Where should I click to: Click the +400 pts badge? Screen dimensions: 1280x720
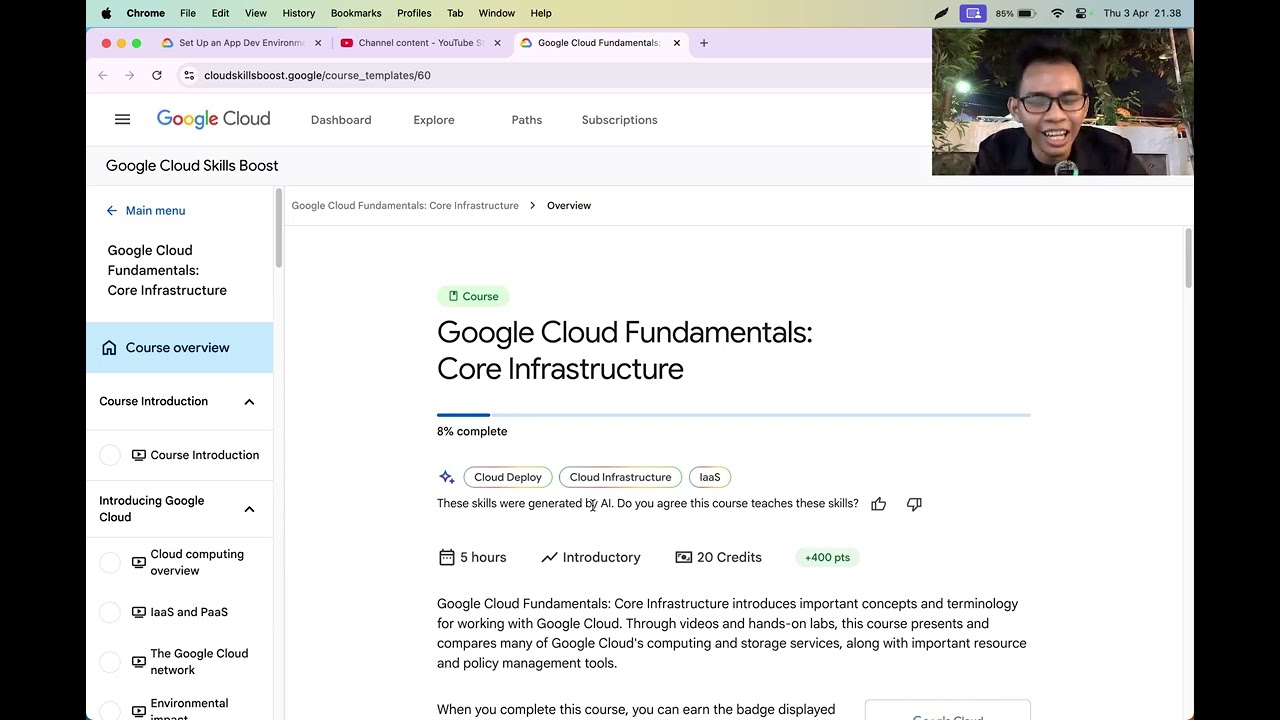point(827,557)
